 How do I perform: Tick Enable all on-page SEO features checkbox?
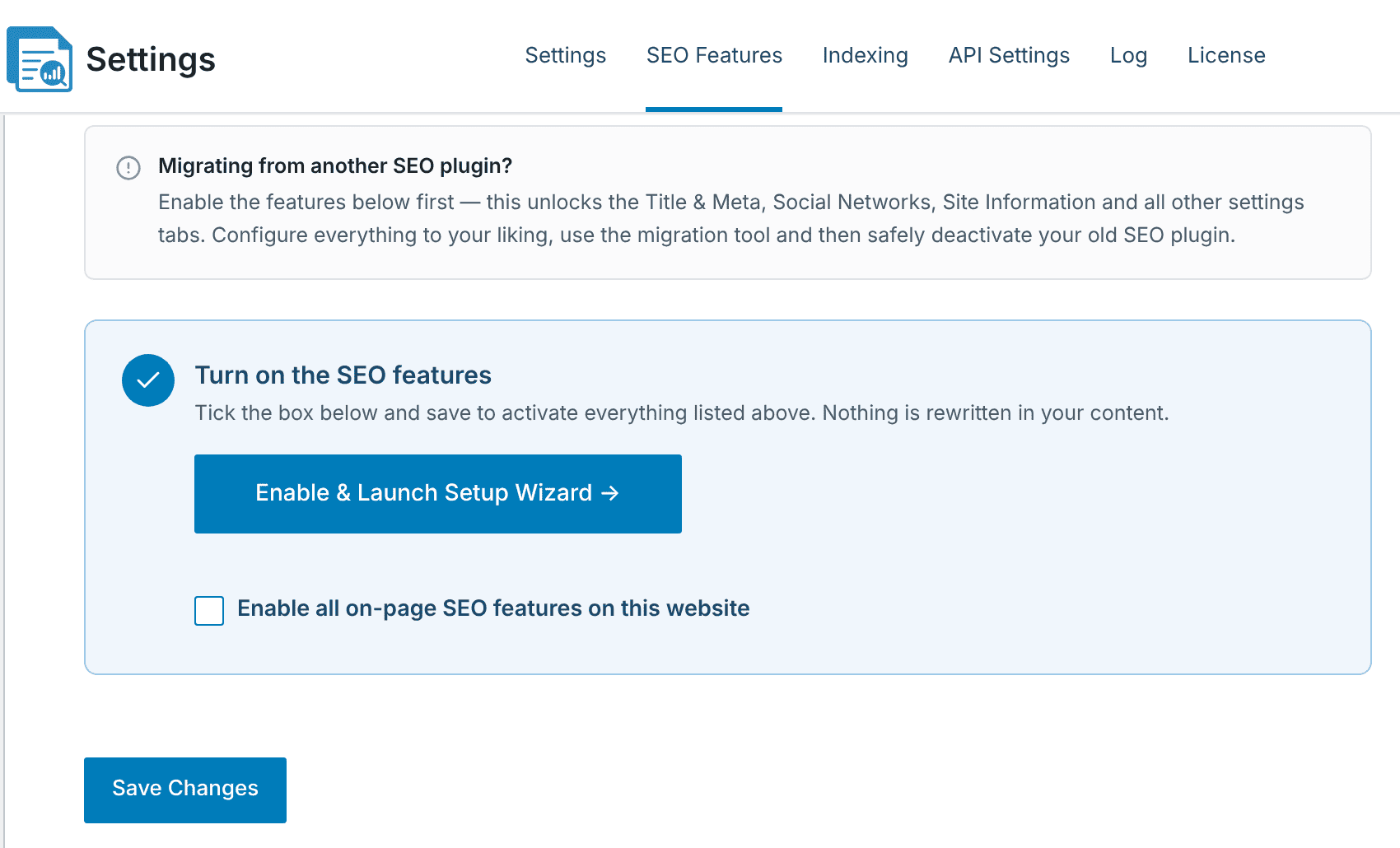point(209,611)
